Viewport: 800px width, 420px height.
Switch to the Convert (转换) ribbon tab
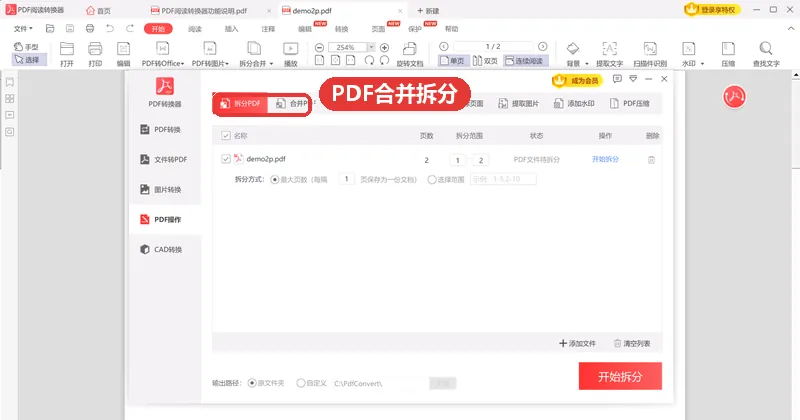(x=341, y=29)
